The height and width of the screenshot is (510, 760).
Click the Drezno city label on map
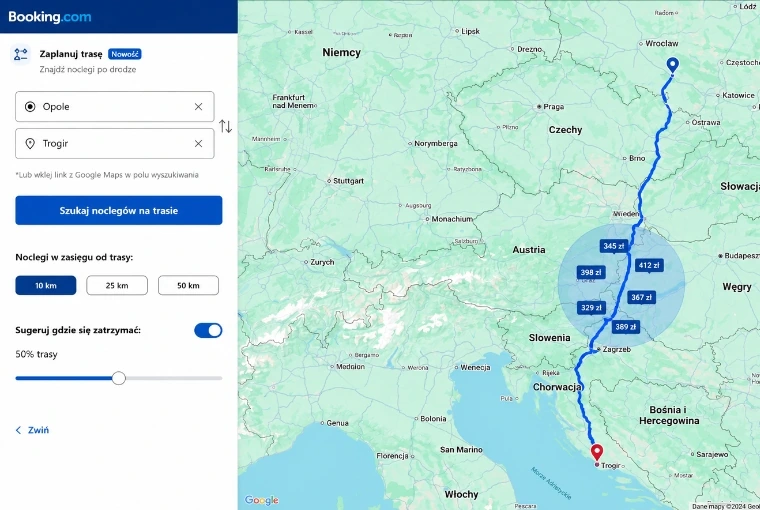click(529, 49)
